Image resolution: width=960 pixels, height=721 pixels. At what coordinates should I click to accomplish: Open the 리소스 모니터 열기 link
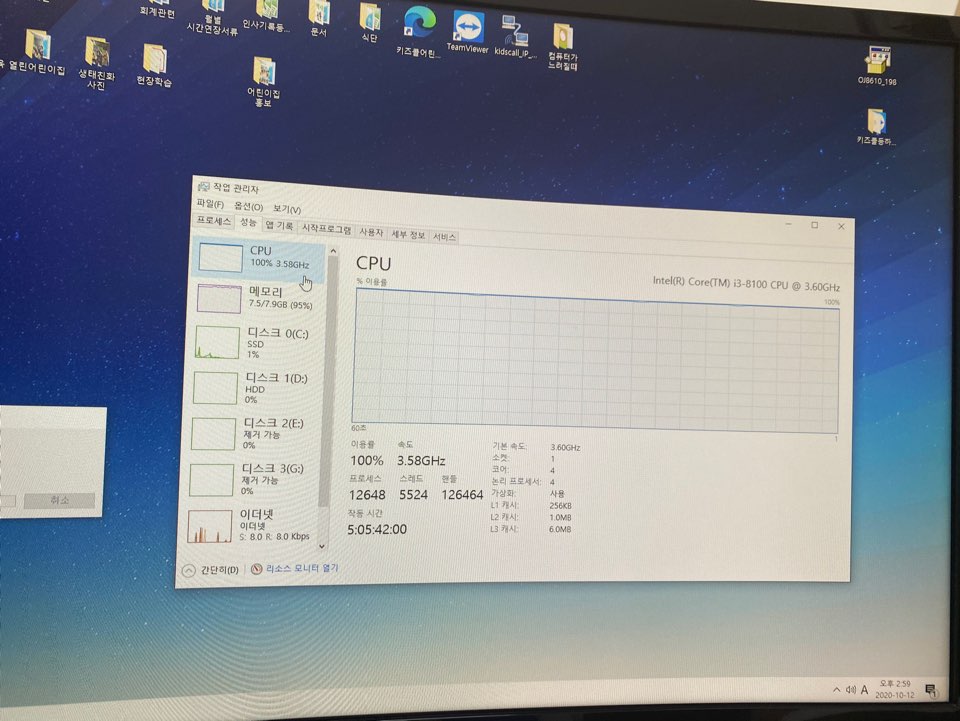[295, 568]
